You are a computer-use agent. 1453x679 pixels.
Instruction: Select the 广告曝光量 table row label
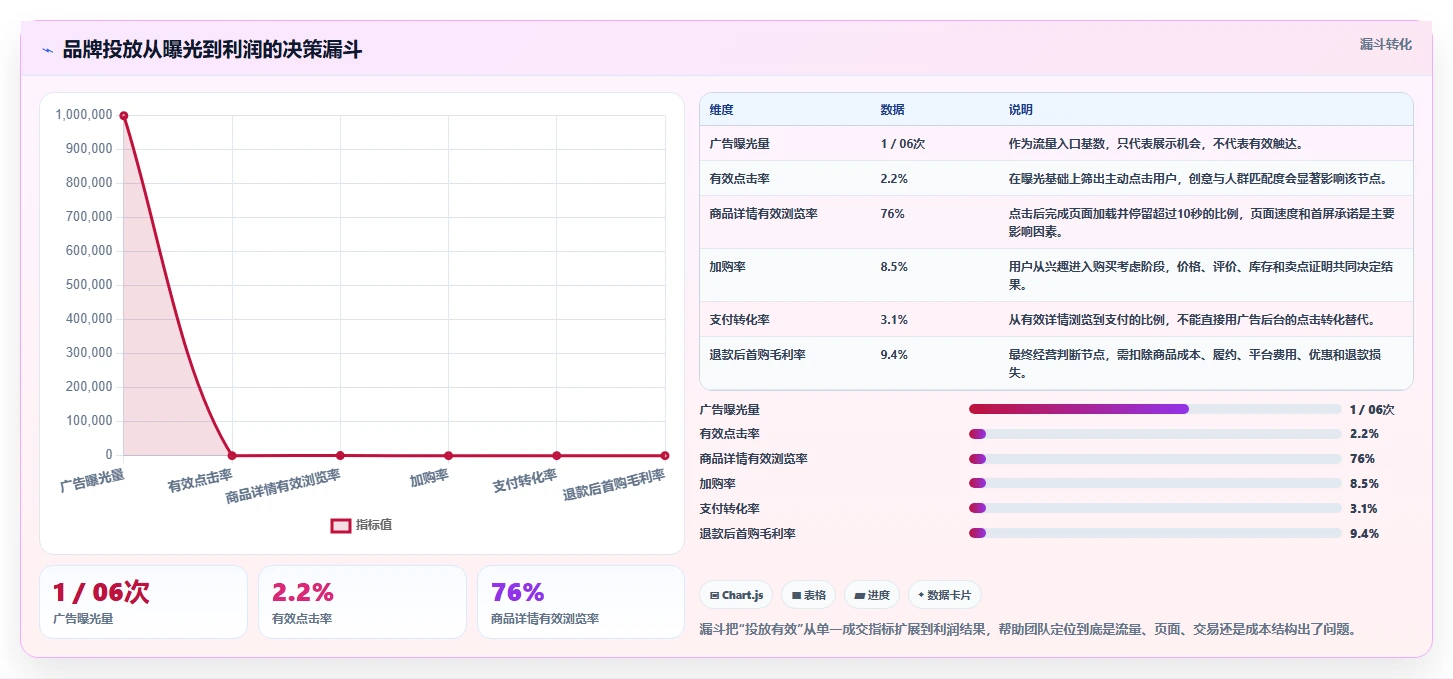click(x=739, y=144)
